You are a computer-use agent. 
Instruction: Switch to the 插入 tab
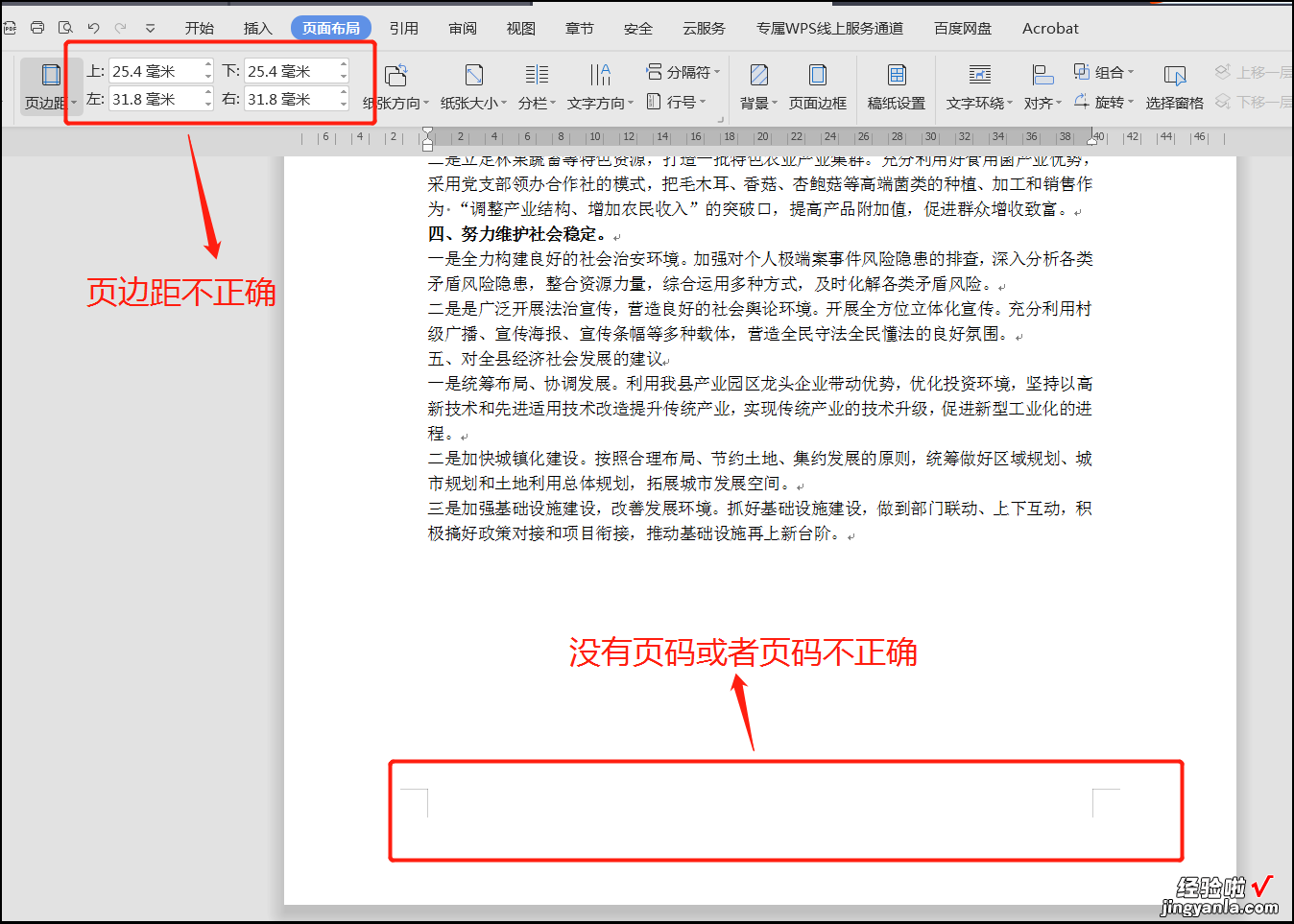tap(257, 28)
